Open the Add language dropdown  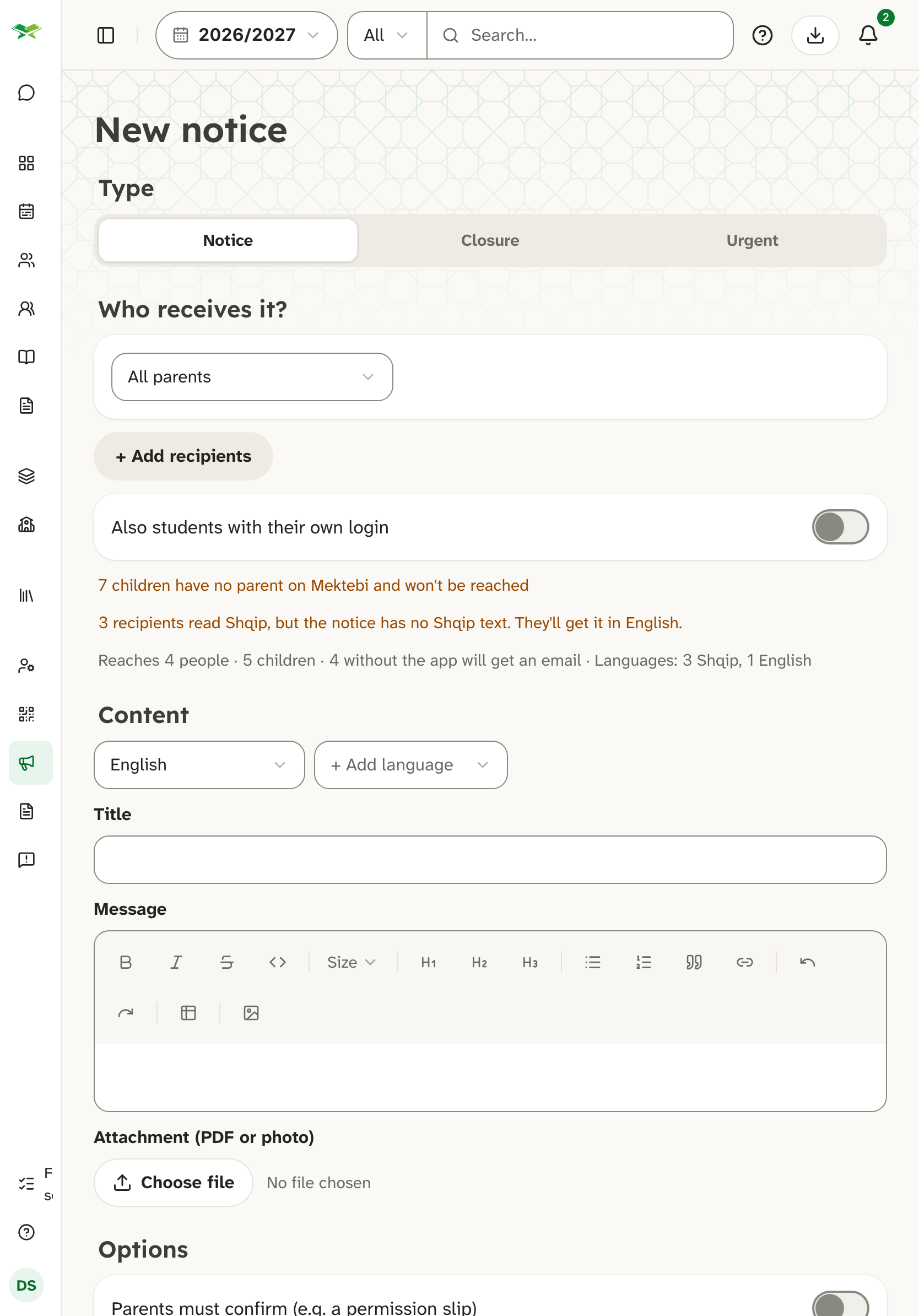pyautogui.click(x=411, y=765)
